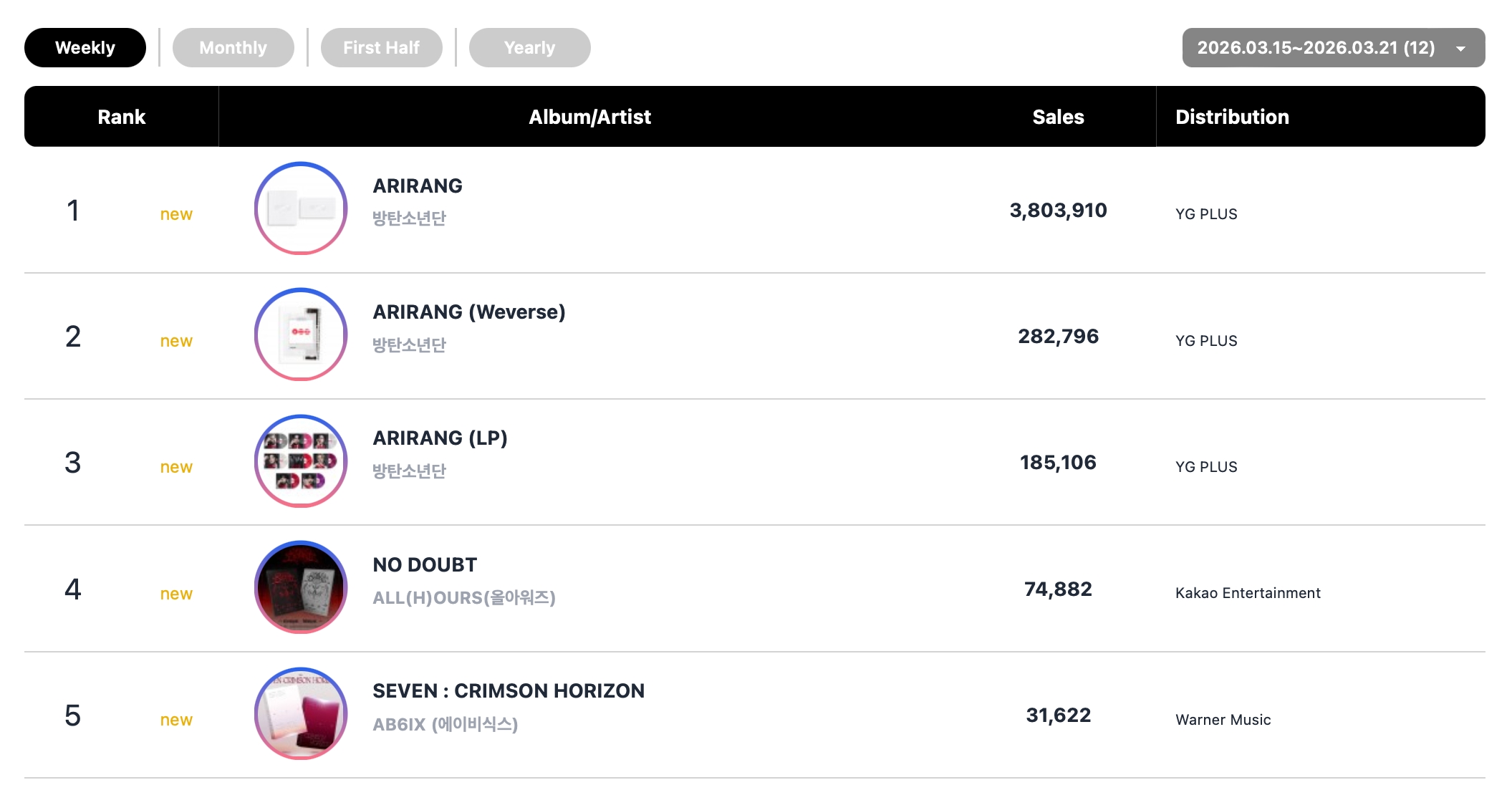The height and width of the screenshot is (790, 1512).
Task: Click the dropdown arrow beside the date range
Action: [x=1460, y=49]
